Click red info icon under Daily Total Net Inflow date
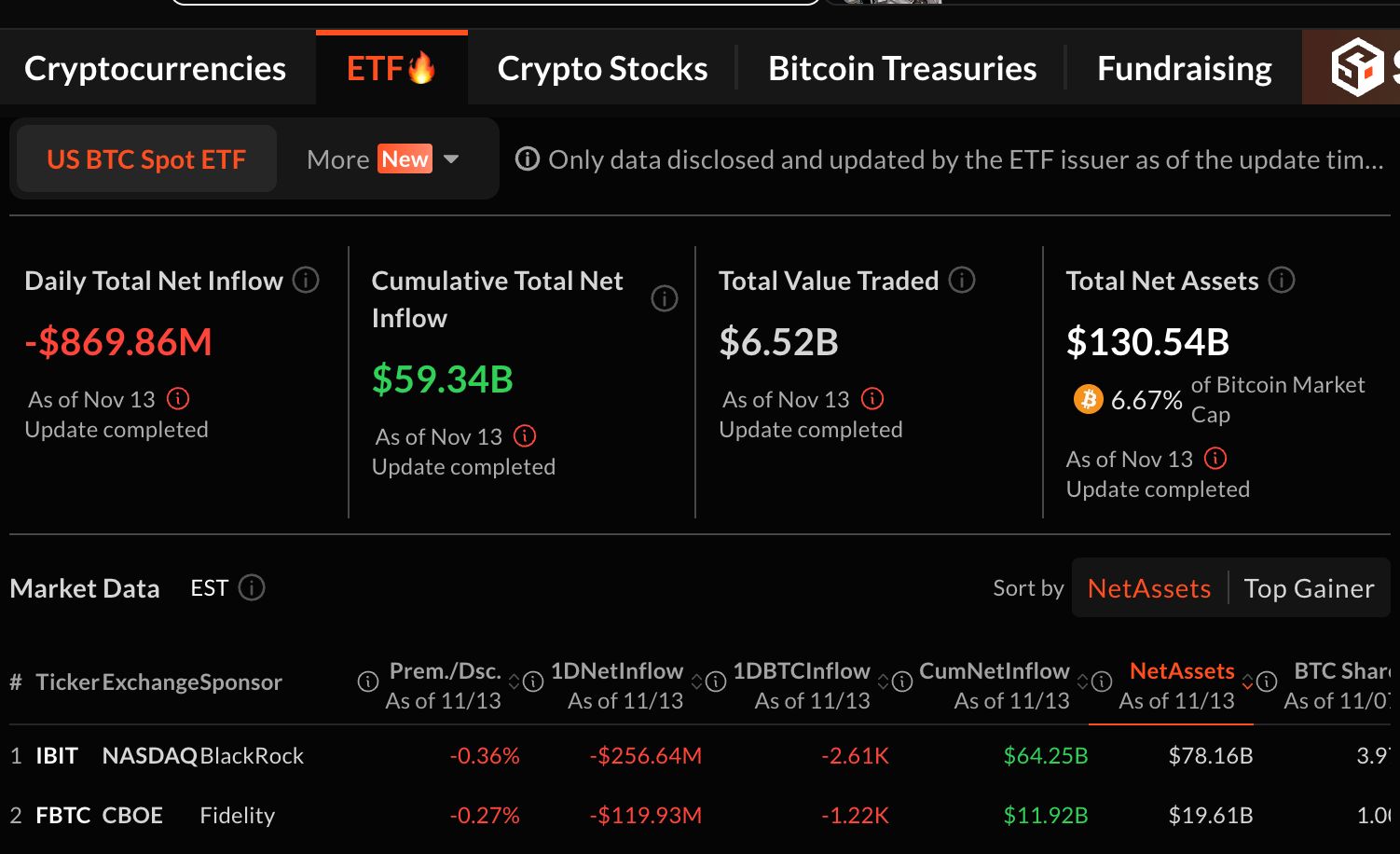This screenshot has width=1400, height=854. [179, 399]
